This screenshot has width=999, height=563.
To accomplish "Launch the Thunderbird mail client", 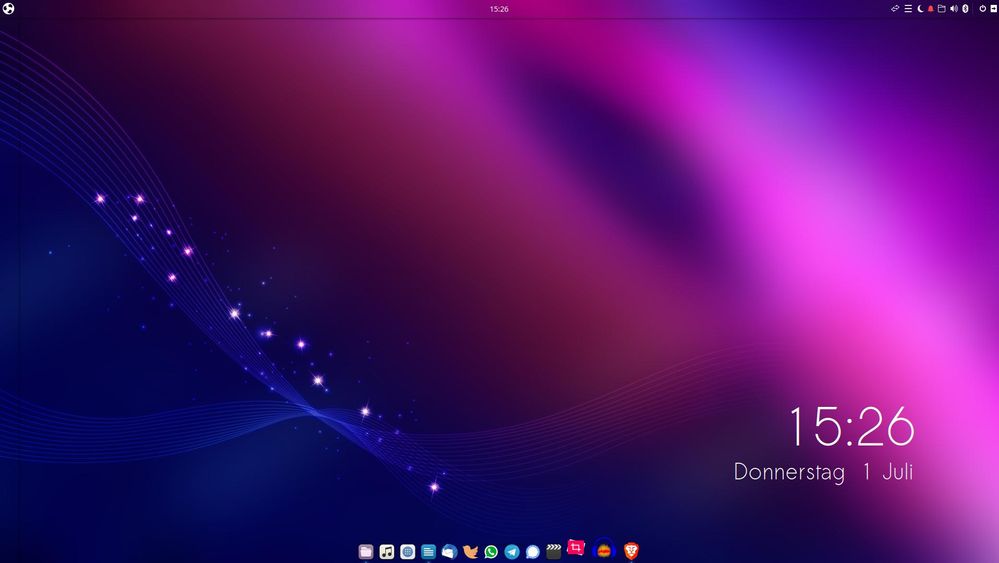I will click(449, 551).
